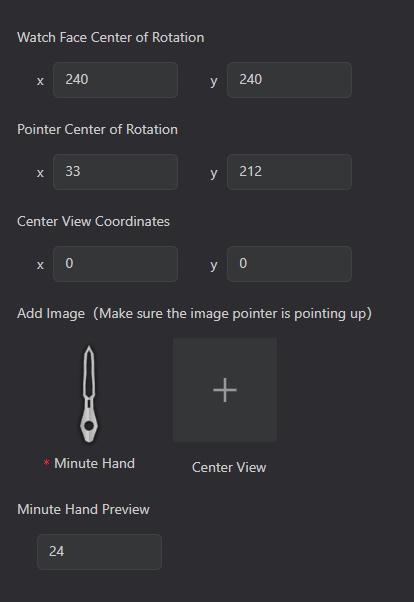Focus Pointer Center of Rotation y field showing 212
Image resolution: width=414 pixels, height=602 pixels.
point(289,172)
